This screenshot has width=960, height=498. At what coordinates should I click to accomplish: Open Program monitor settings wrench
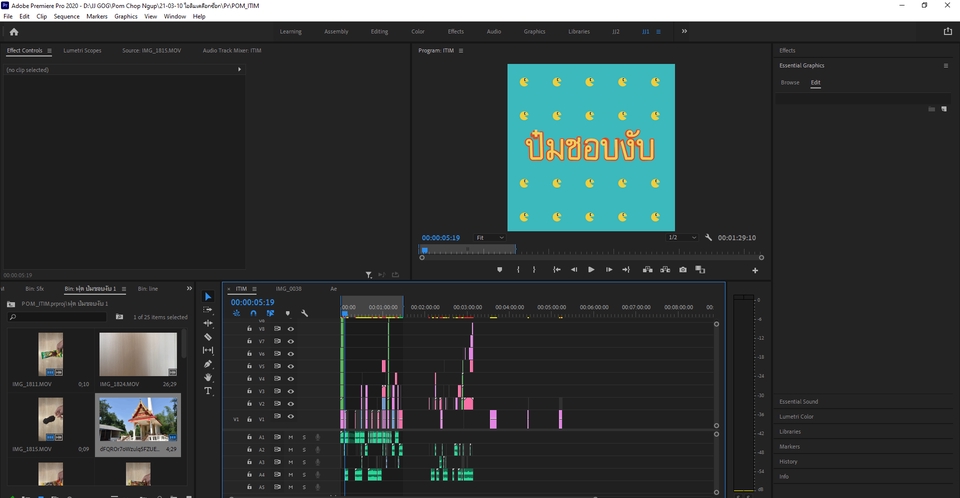[x=708, y=238]
